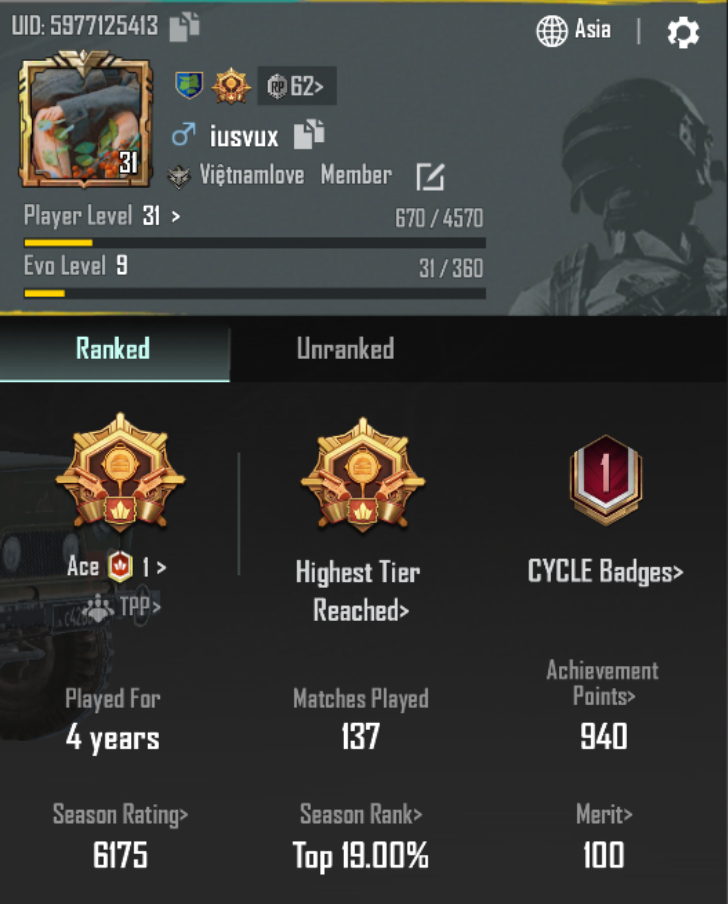Click the Player Level progress bar
The width and height of the screenshot is (728, 904).
click(255, 243)
